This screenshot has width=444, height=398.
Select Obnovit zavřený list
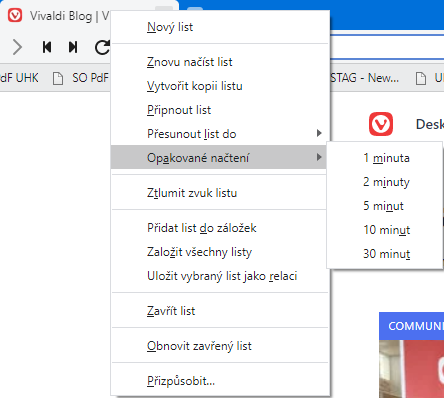tap(220, 346)
